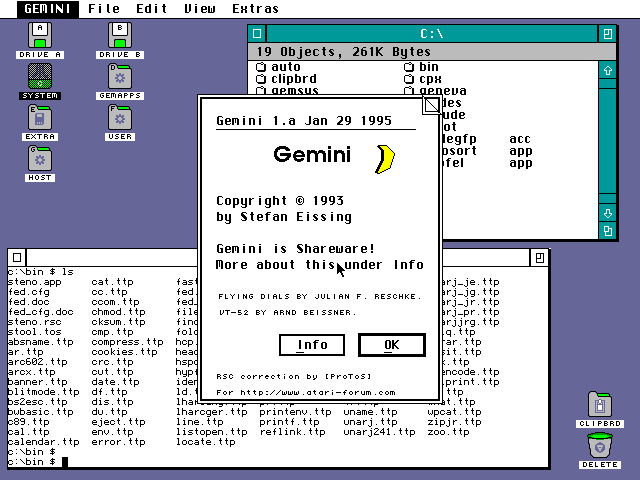Open the Extras menu

tap(255, 9)
